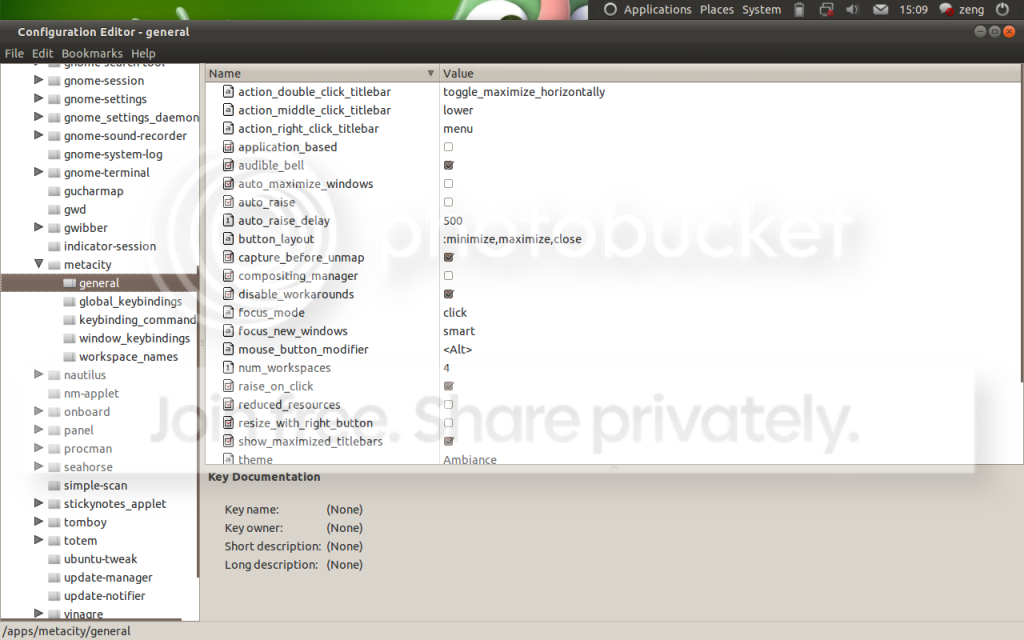
Task: Open the Bookmarks menu
Action: pyautogui.click(x=92, y=53)
